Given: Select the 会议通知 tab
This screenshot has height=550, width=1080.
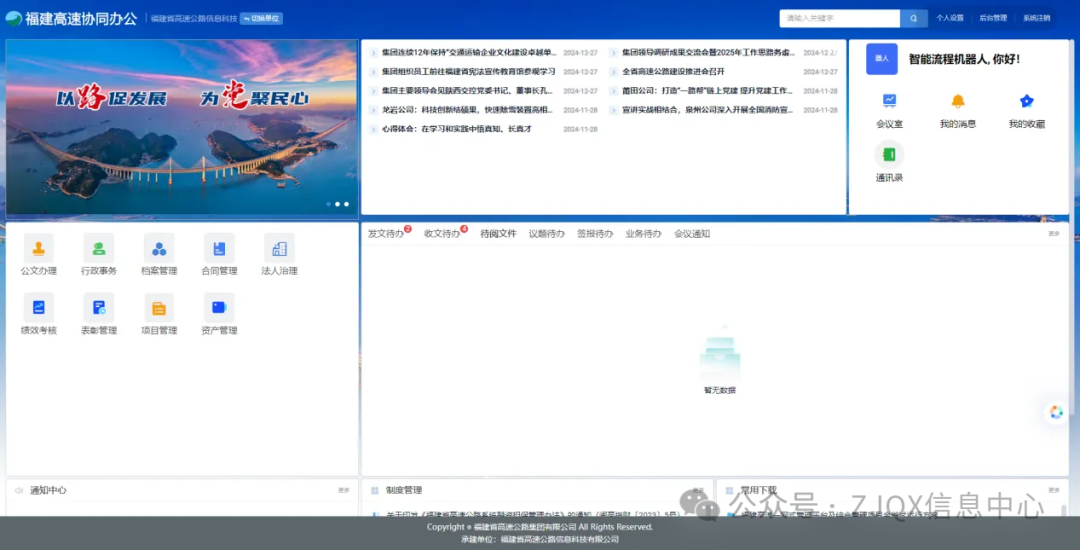Looking at the screenshot, I should (692, 234).
